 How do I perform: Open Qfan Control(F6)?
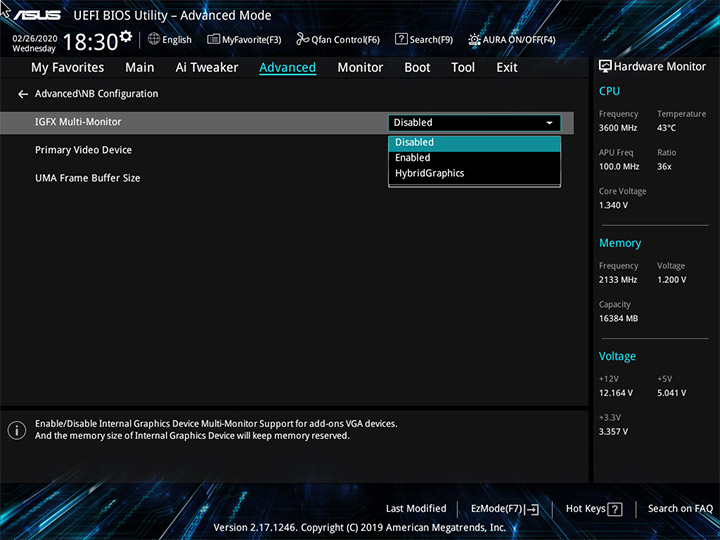338,39
